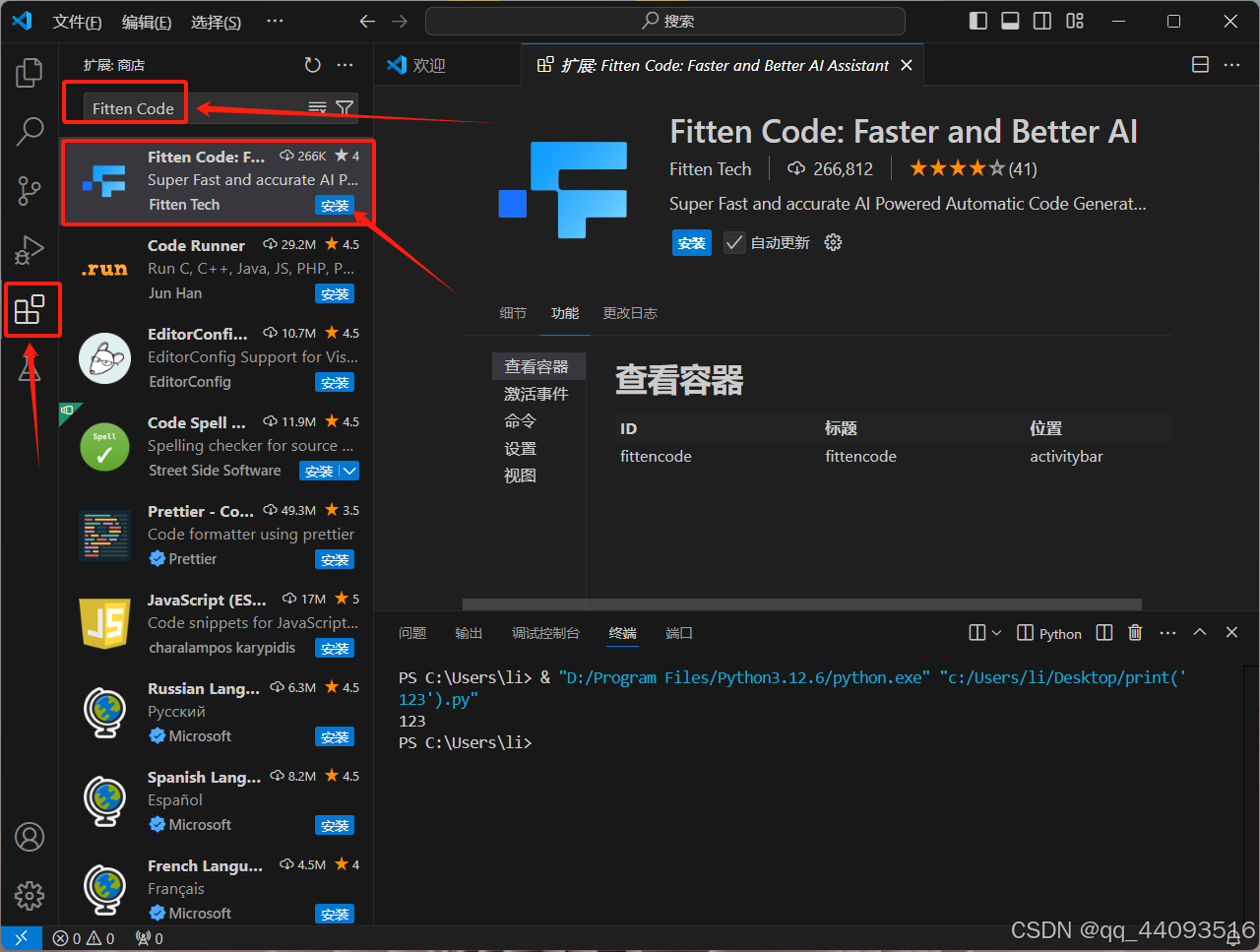Open the 调试控制台 panel tab
This screenshot has width=1260, height=952.
[x=545, y=633]
